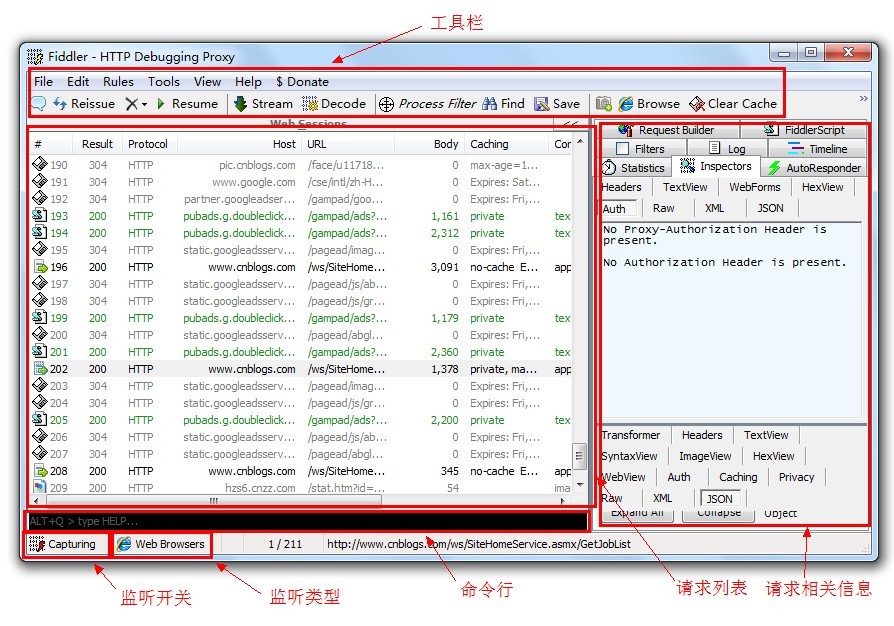
Task: Select session 196 icon
Action: [40, 267]
